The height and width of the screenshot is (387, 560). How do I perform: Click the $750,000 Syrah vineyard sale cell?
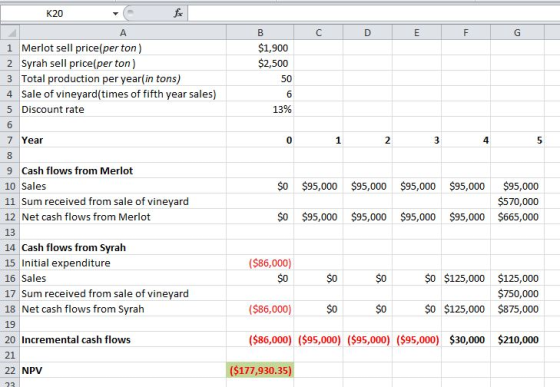517,294
